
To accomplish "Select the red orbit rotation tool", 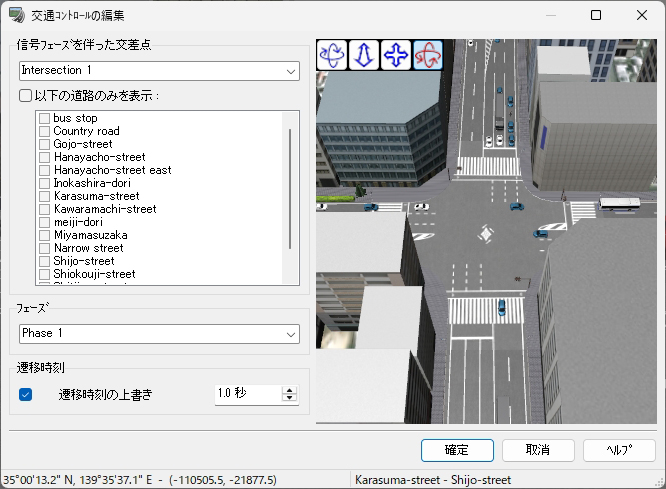I will (428, 56).
